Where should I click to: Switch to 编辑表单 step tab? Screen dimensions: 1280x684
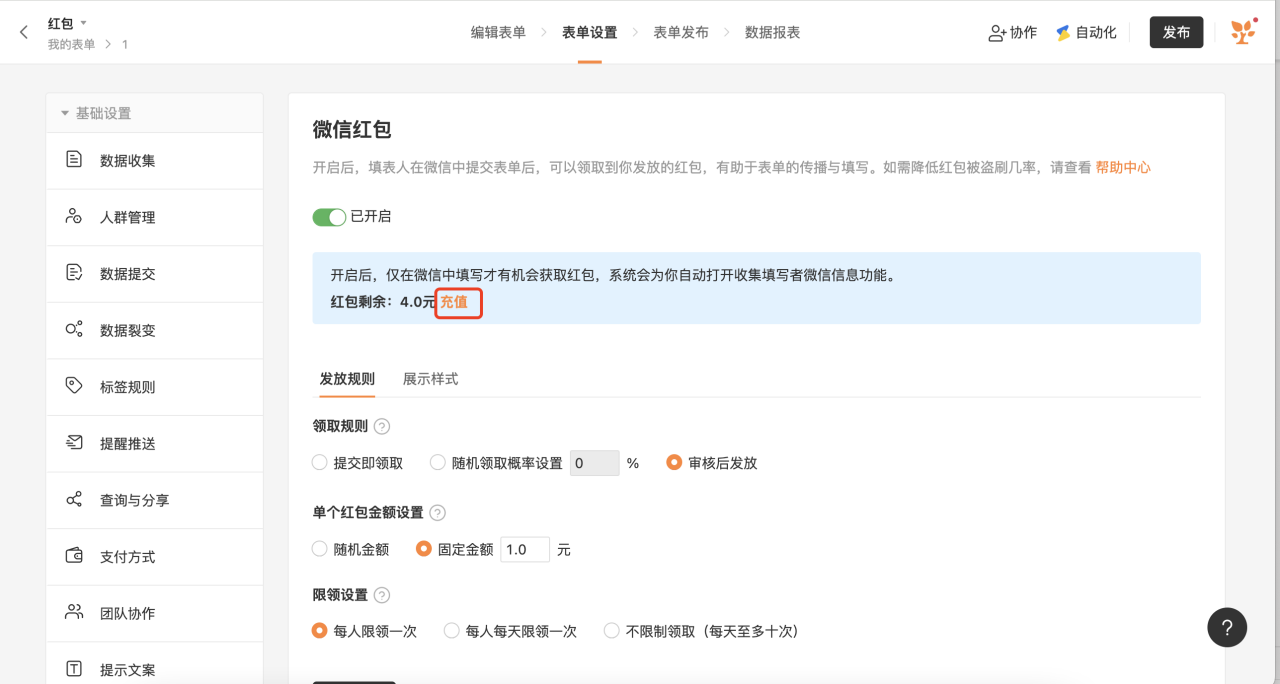498,32
